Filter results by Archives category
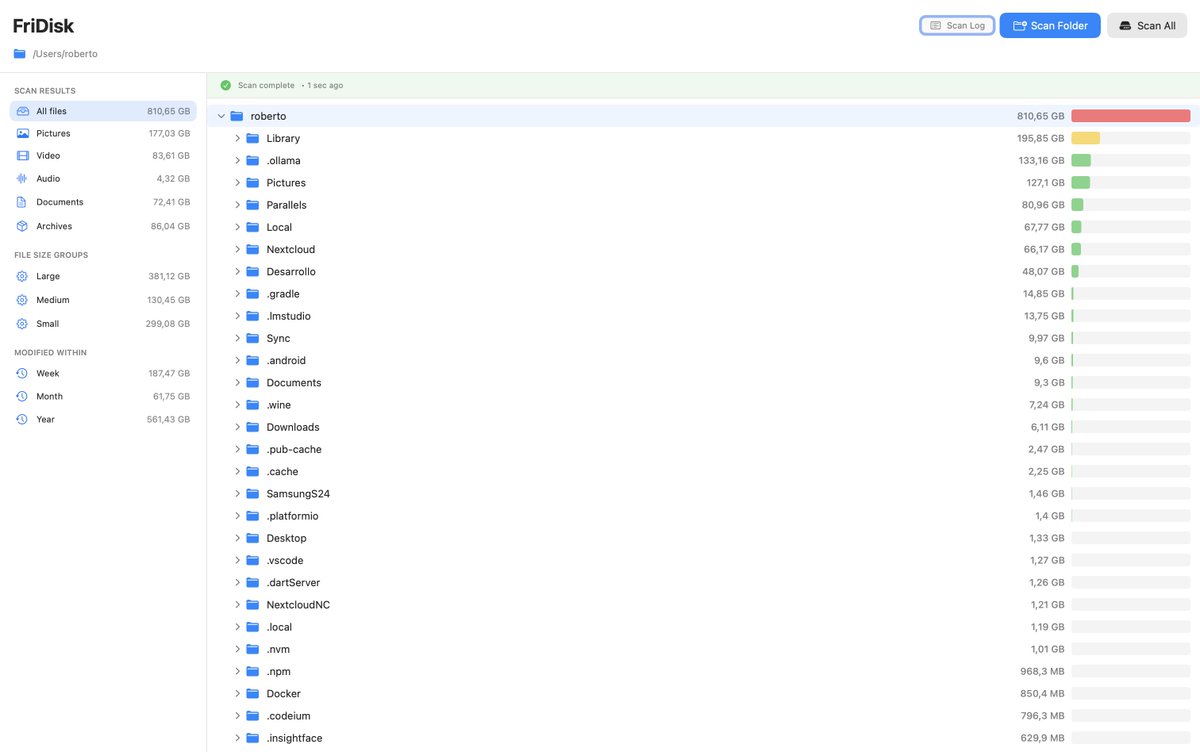Screen dimensions: 1200x752 103,226
